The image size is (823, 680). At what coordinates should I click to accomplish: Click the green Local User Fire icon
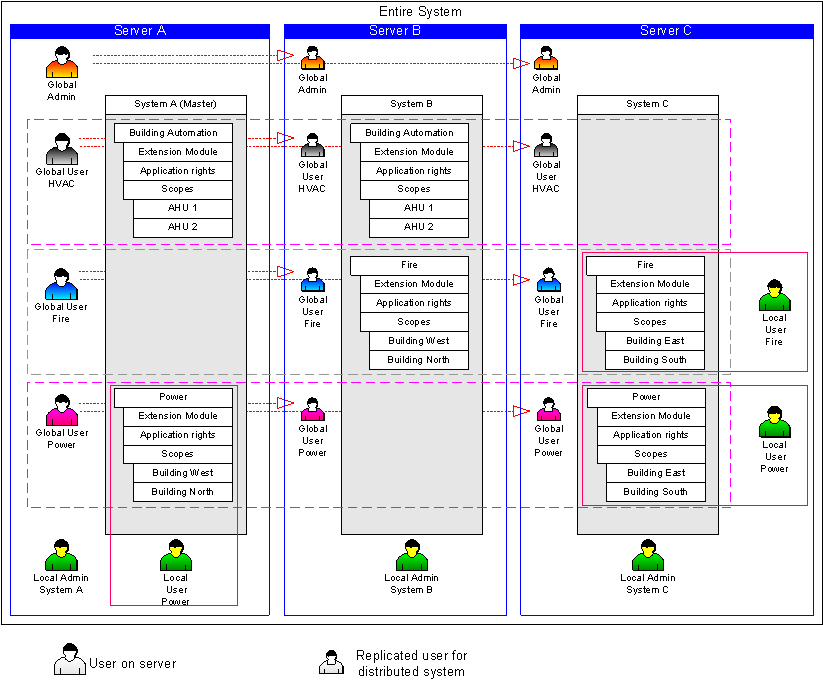[774, 297]
